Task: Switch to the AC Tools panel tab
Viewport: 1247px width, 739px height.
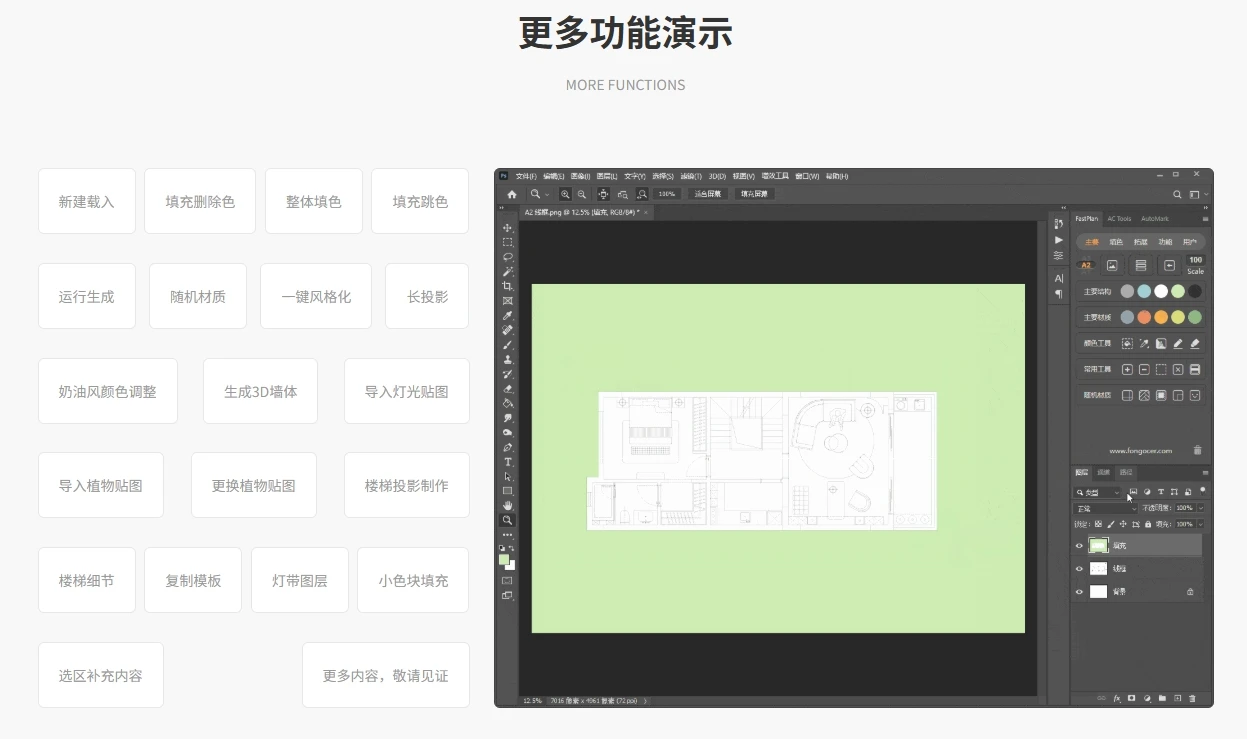Action: [1119, 218]
